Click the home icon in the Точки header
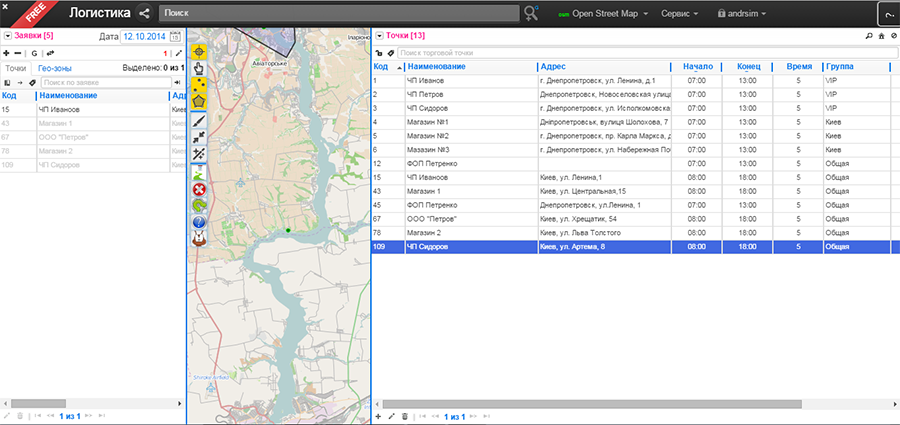Screen dimensions: 900x425 882,36
